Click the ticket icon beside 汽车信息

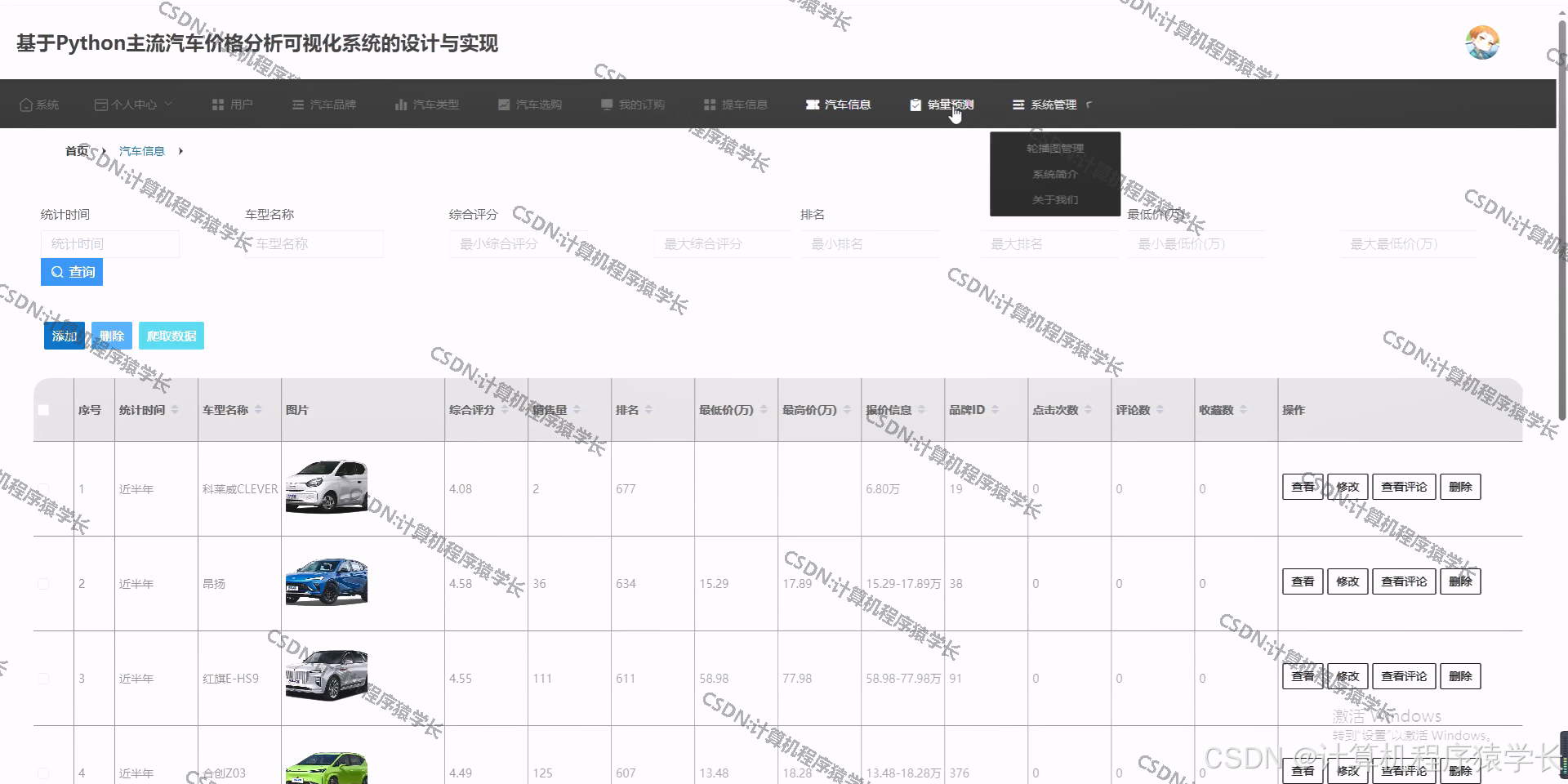(813, 105)
